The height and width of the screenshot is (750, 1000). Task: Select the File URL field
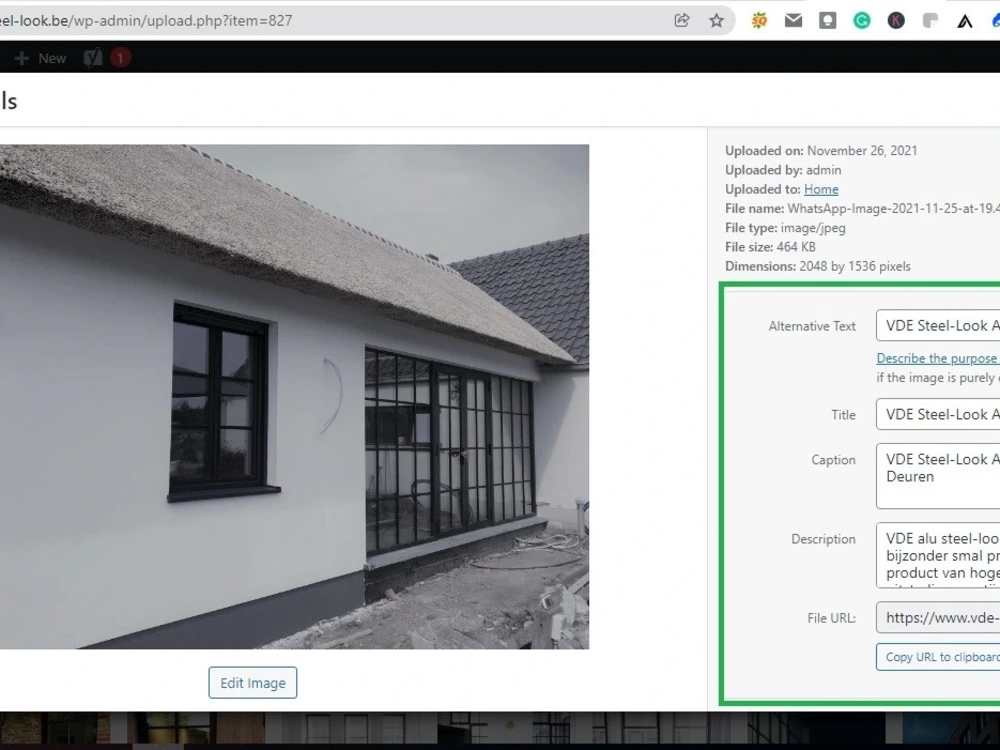(x=938, y=617)
